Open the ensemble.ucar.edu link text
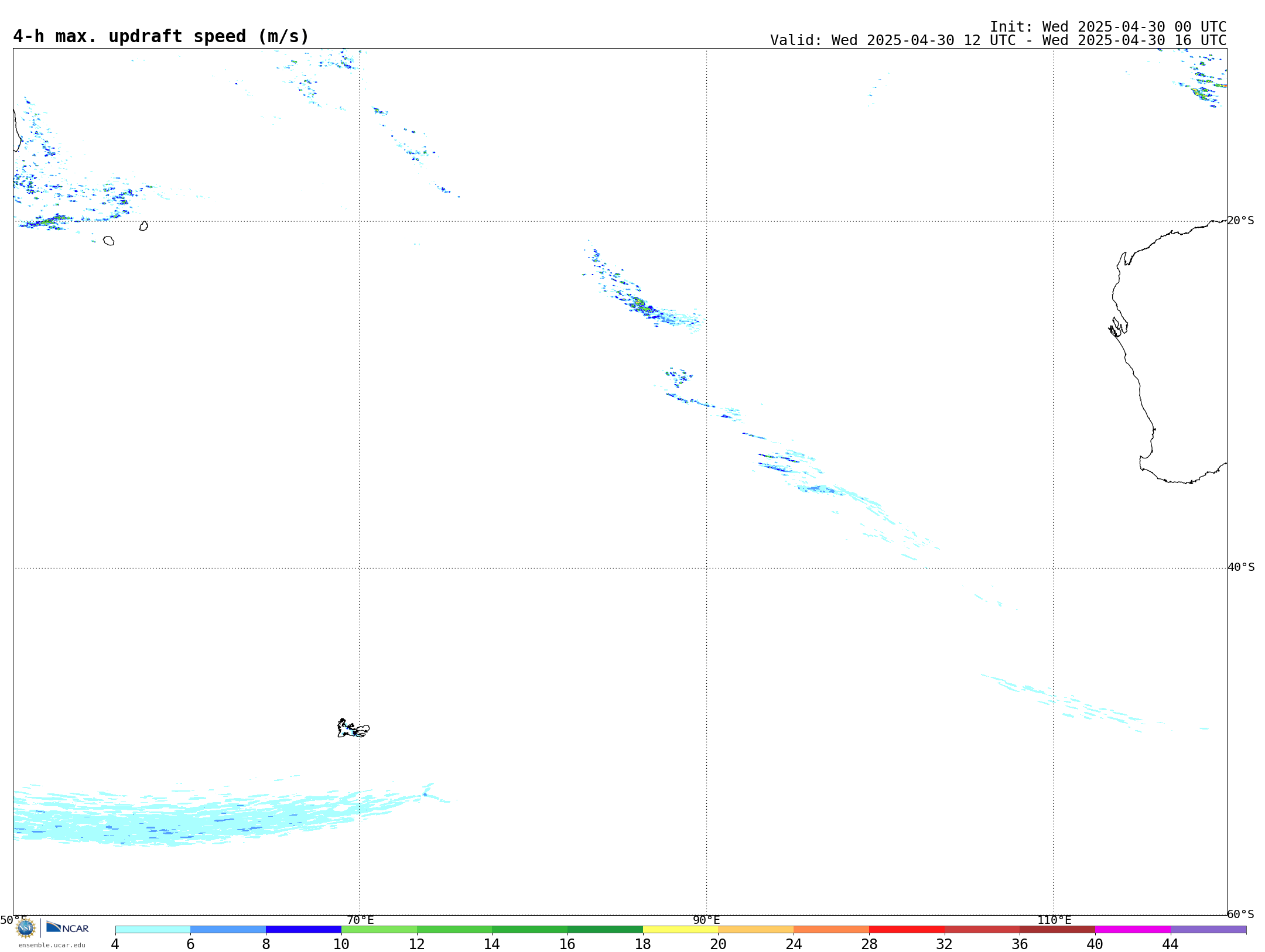Viewport: 1265px width, 952px height. [52, 945]
